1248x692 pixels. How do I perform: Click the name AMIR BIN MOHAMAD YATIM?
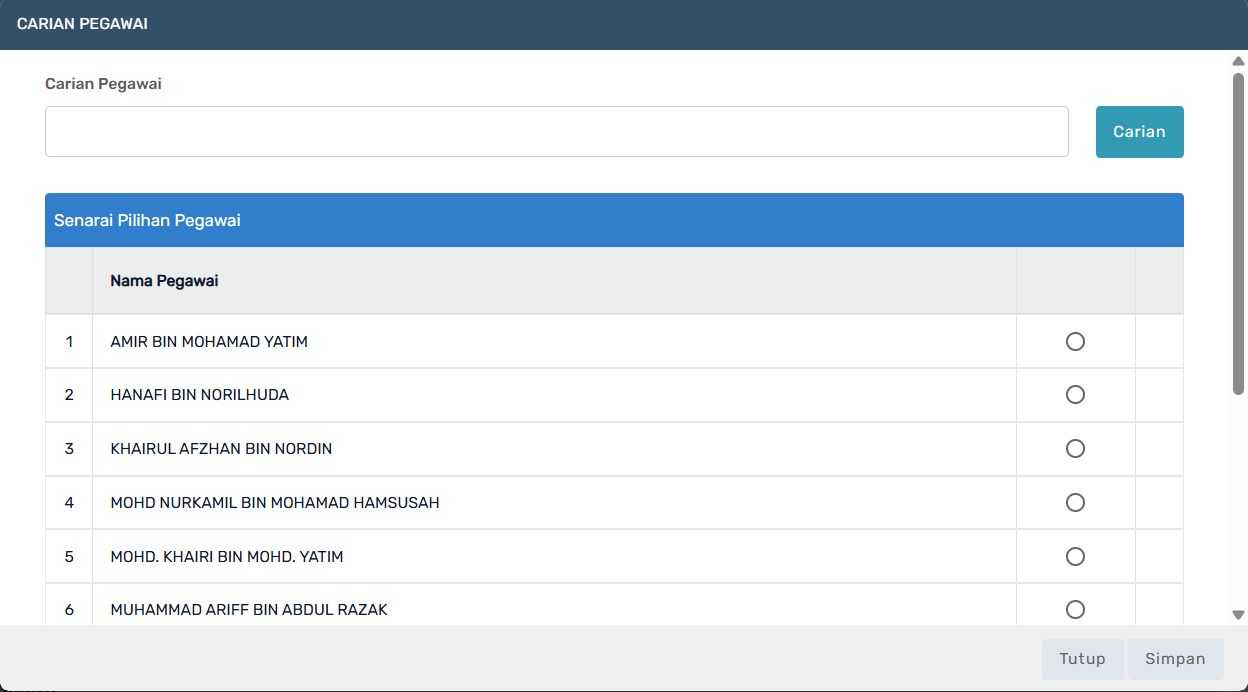click(209, 342)
